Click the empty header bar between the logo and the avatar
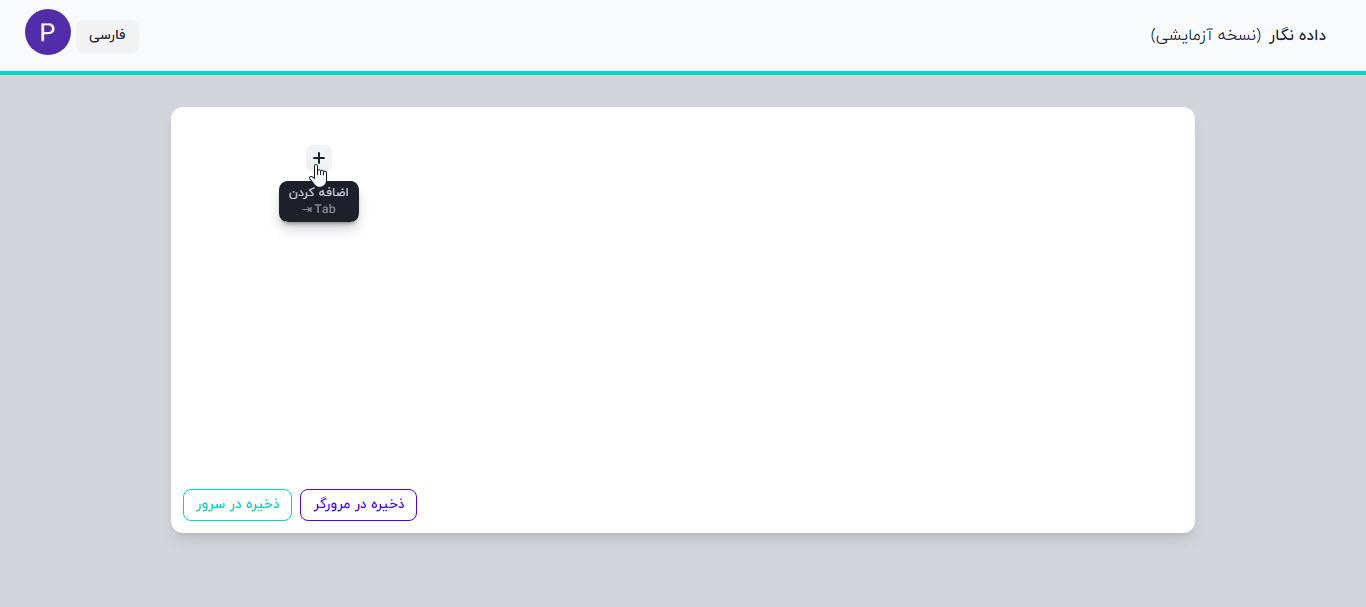The image size is (1366, 607). pyautogui.click(x=640, y=36)
